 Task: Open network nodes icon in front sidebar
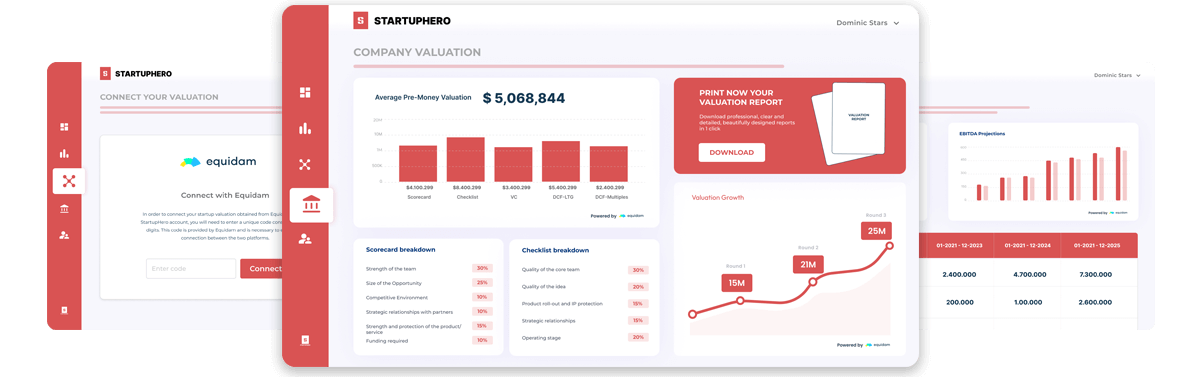click(x=305, y=164)
